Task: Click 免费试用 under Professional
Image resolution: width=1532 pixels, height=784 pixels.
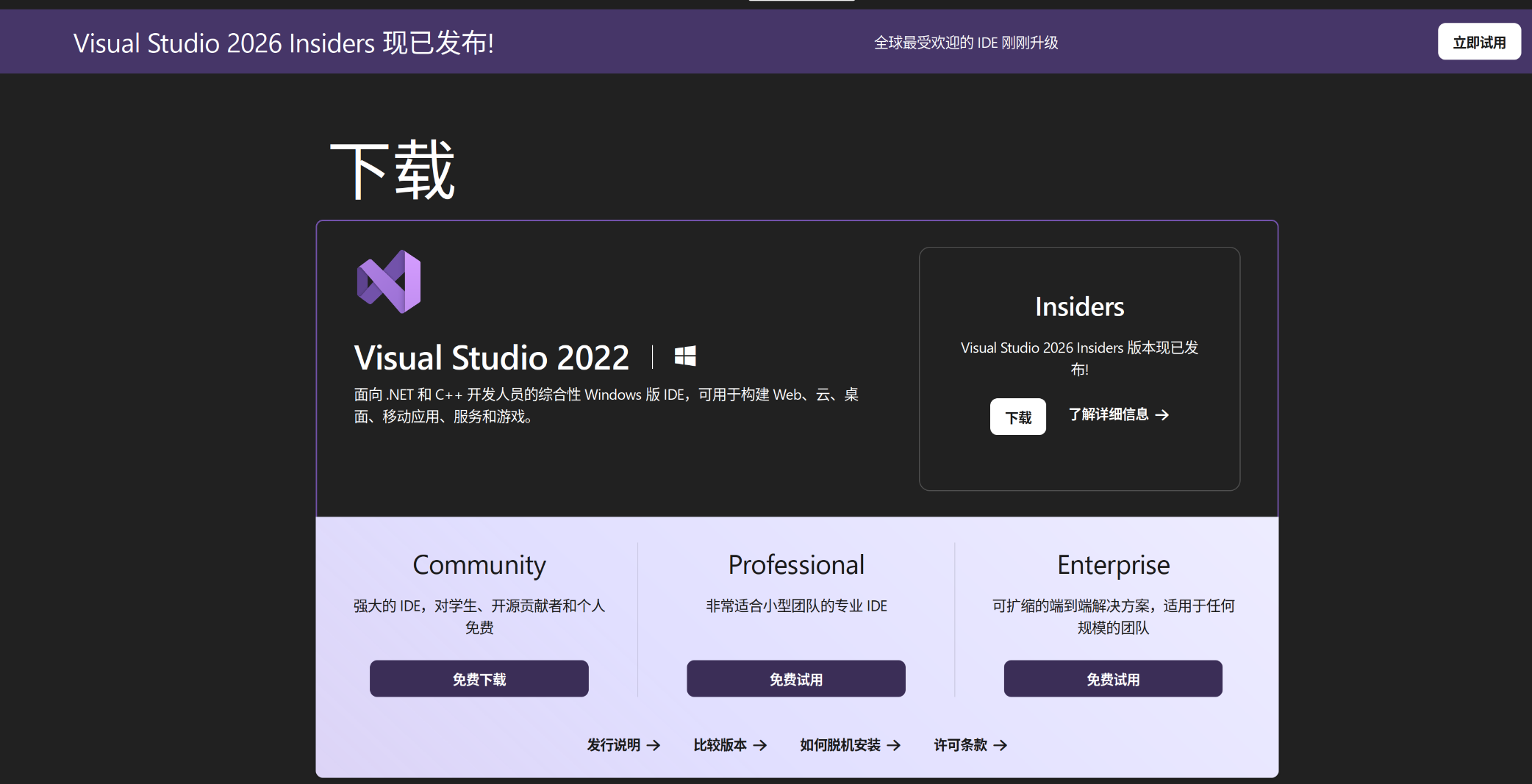Action: [x=796, y=679]
